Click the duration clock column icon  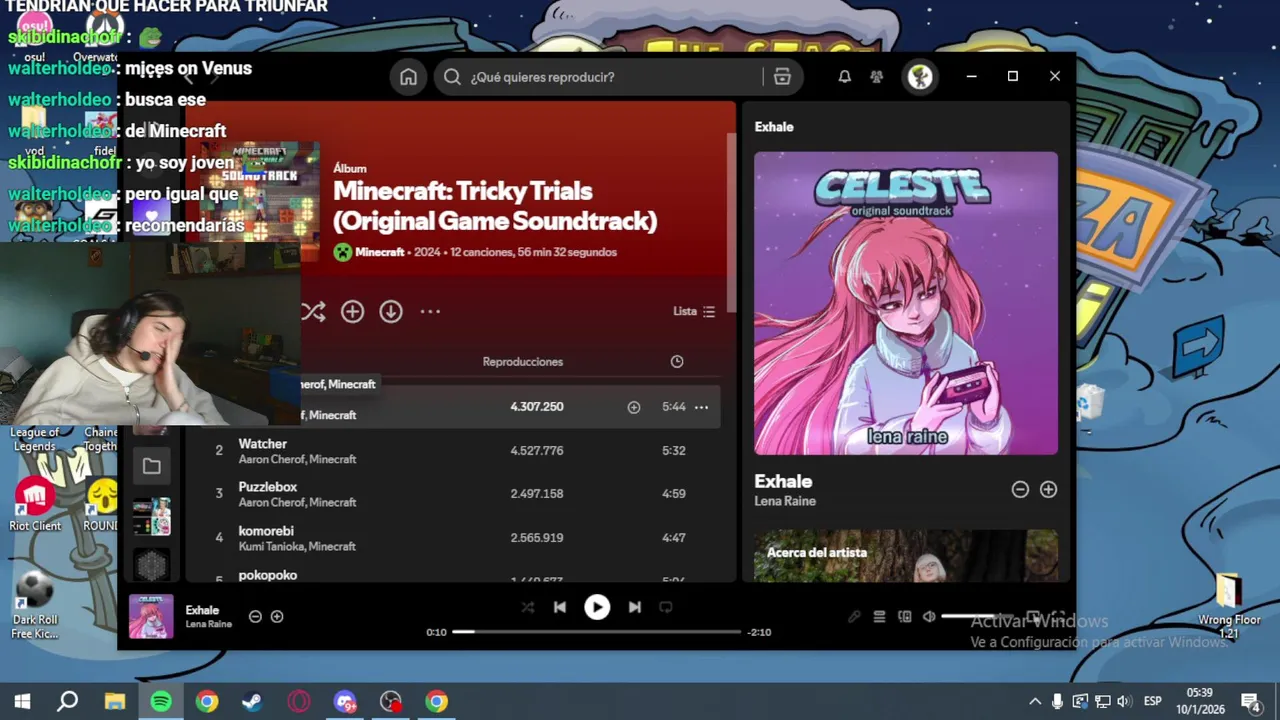click(x=677, y=362)
